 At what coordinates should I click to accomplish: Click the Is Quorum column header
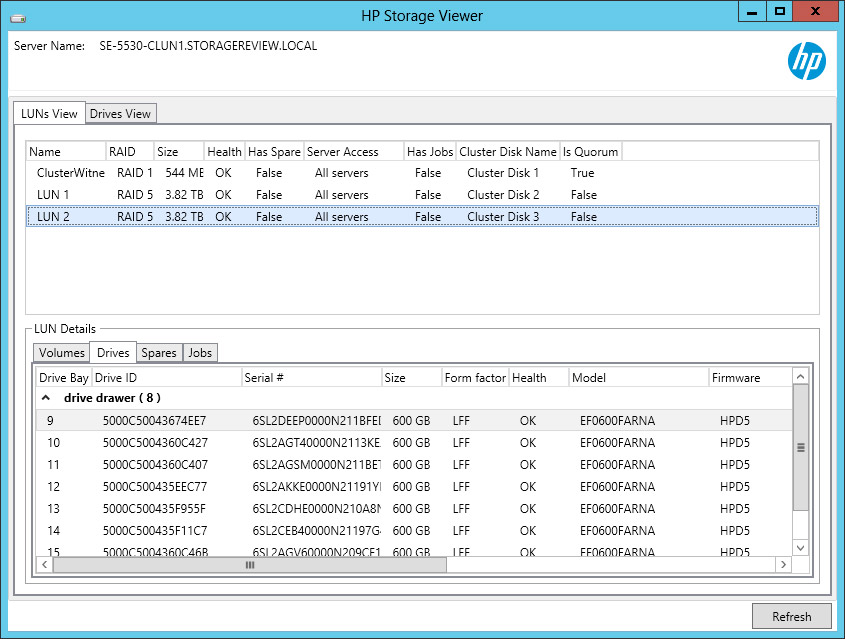(591, 152)
